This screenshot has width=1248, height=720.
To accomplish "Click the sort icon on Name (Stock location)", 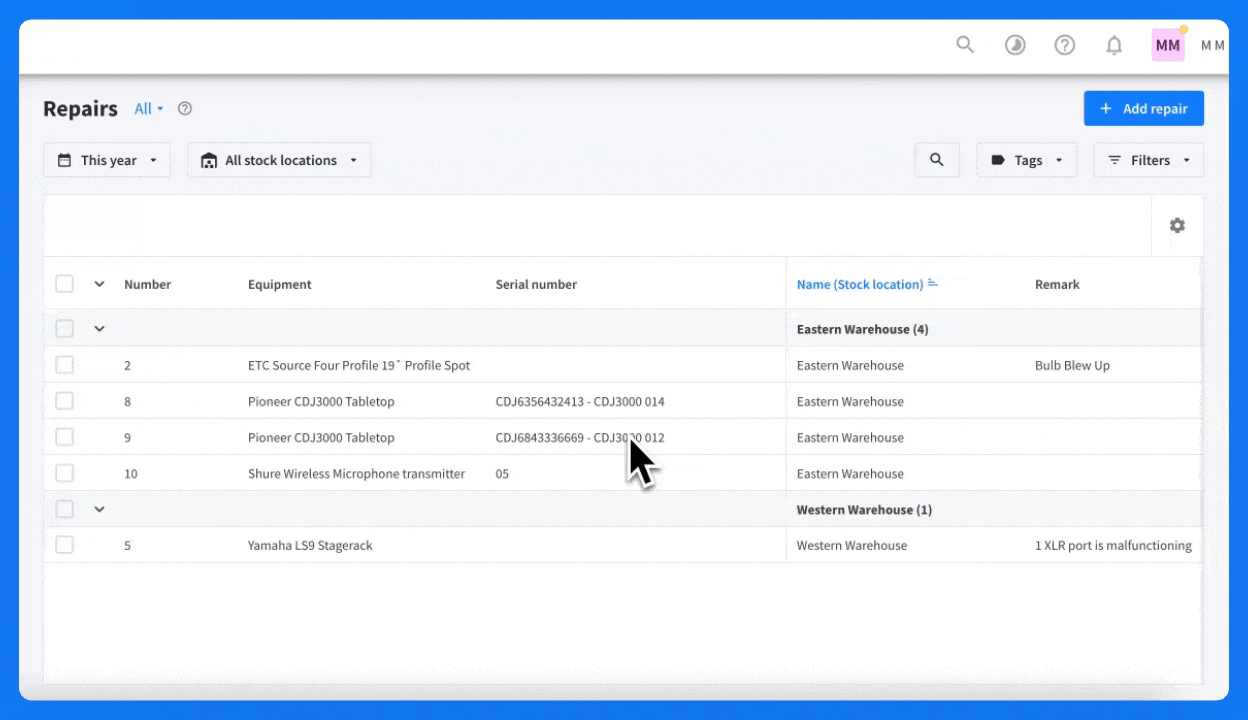I will tap(933, 284).
